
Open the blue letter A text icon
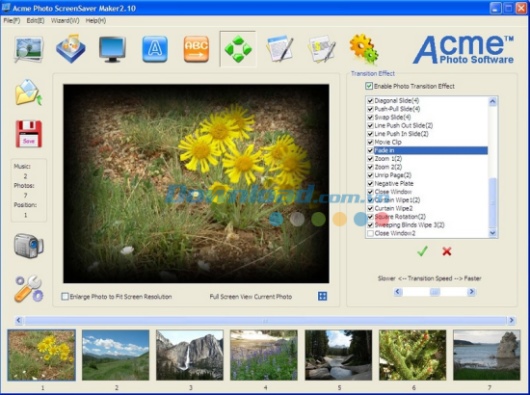click(154, 49)
